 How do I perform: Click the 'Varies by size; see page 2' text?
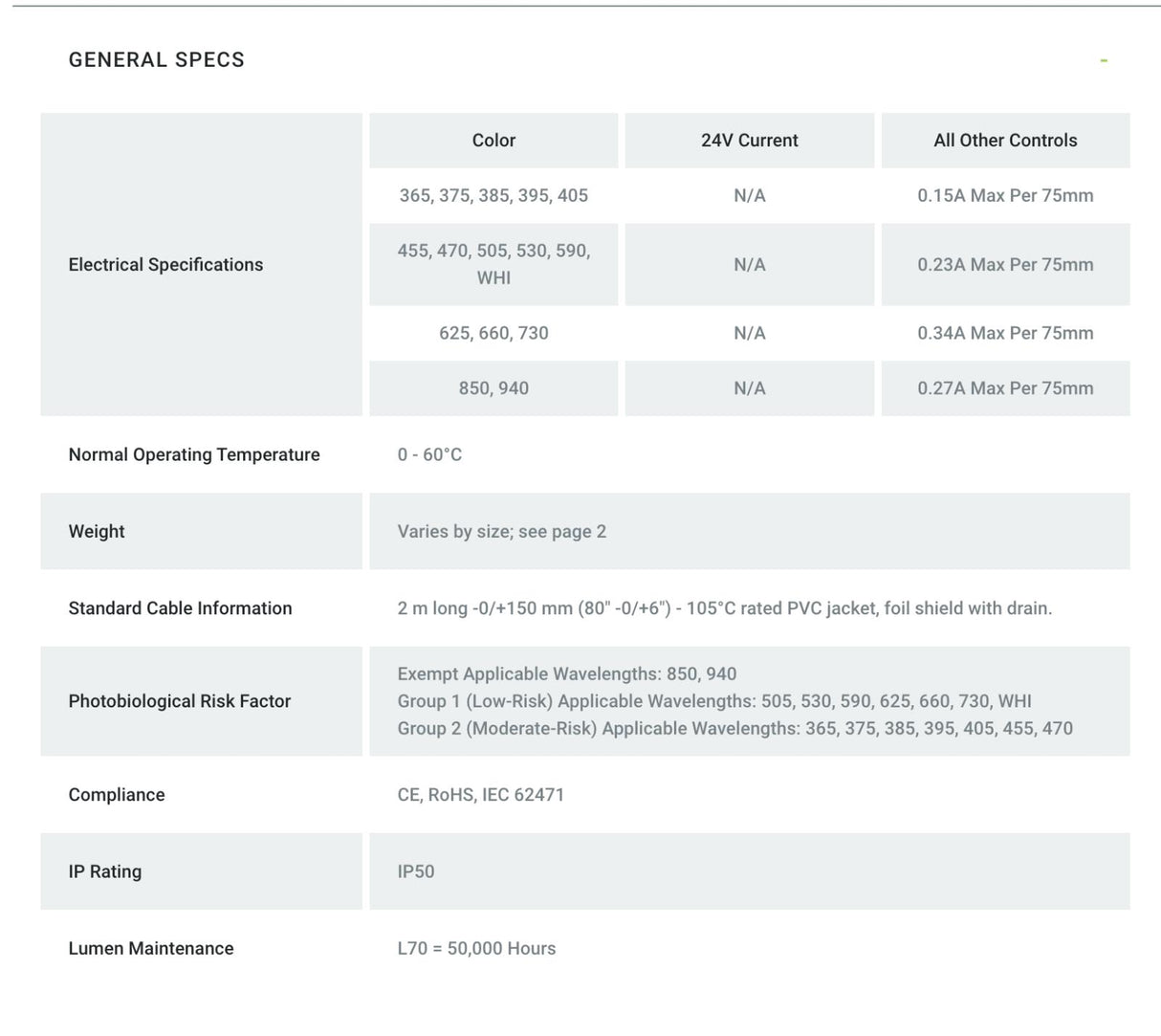[x=502, y=532]
